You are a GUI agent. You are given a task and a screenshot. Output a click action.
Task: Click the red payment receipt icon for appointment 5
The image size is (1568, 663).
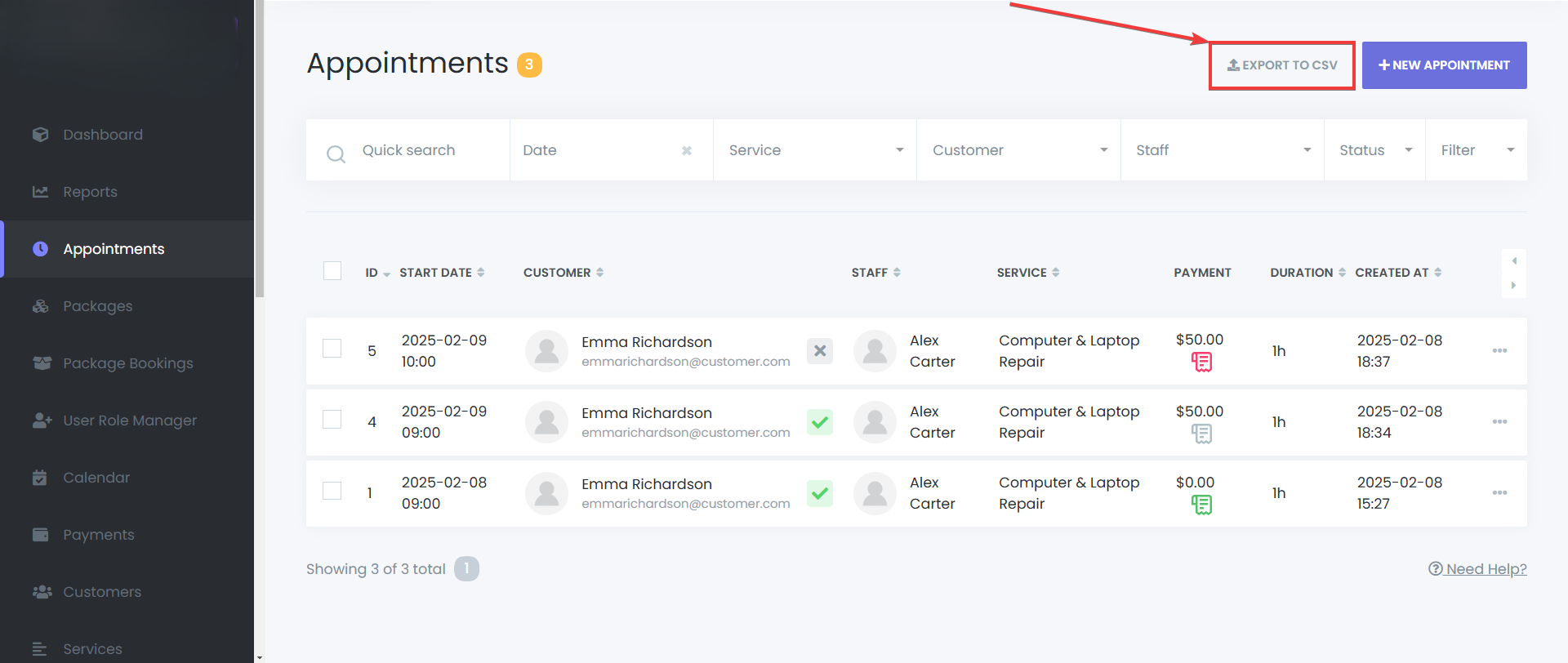click(x=1201, y=362)
